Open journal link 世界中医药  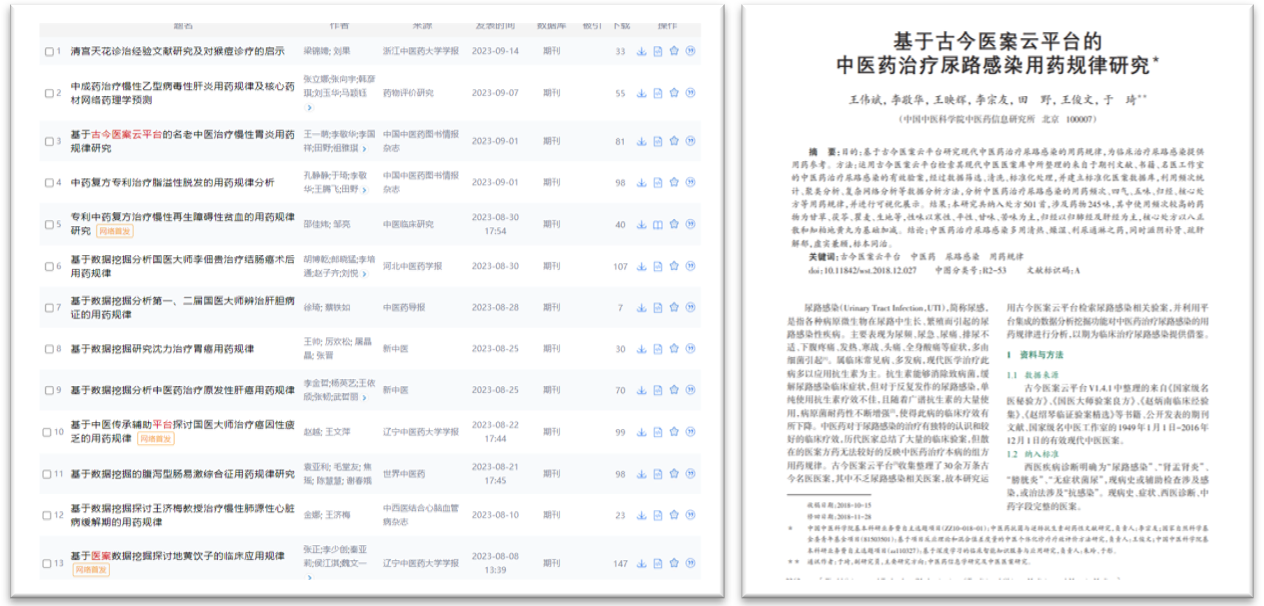[405, 473]
